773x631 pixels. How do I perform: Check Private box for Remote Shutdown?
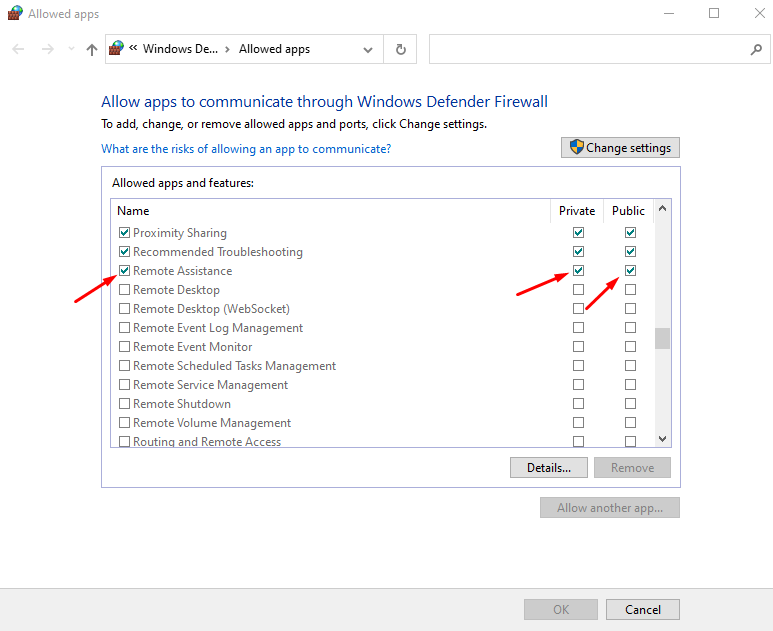(x=578, y=403)
